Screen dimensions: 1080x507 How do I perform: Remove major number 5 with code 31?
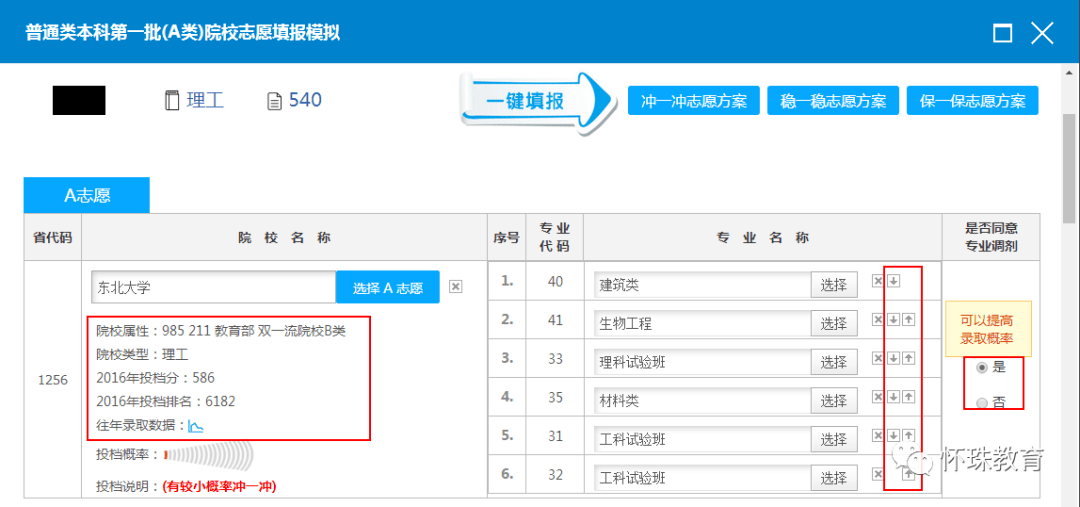pyautogui.click(x=878, y=435)
